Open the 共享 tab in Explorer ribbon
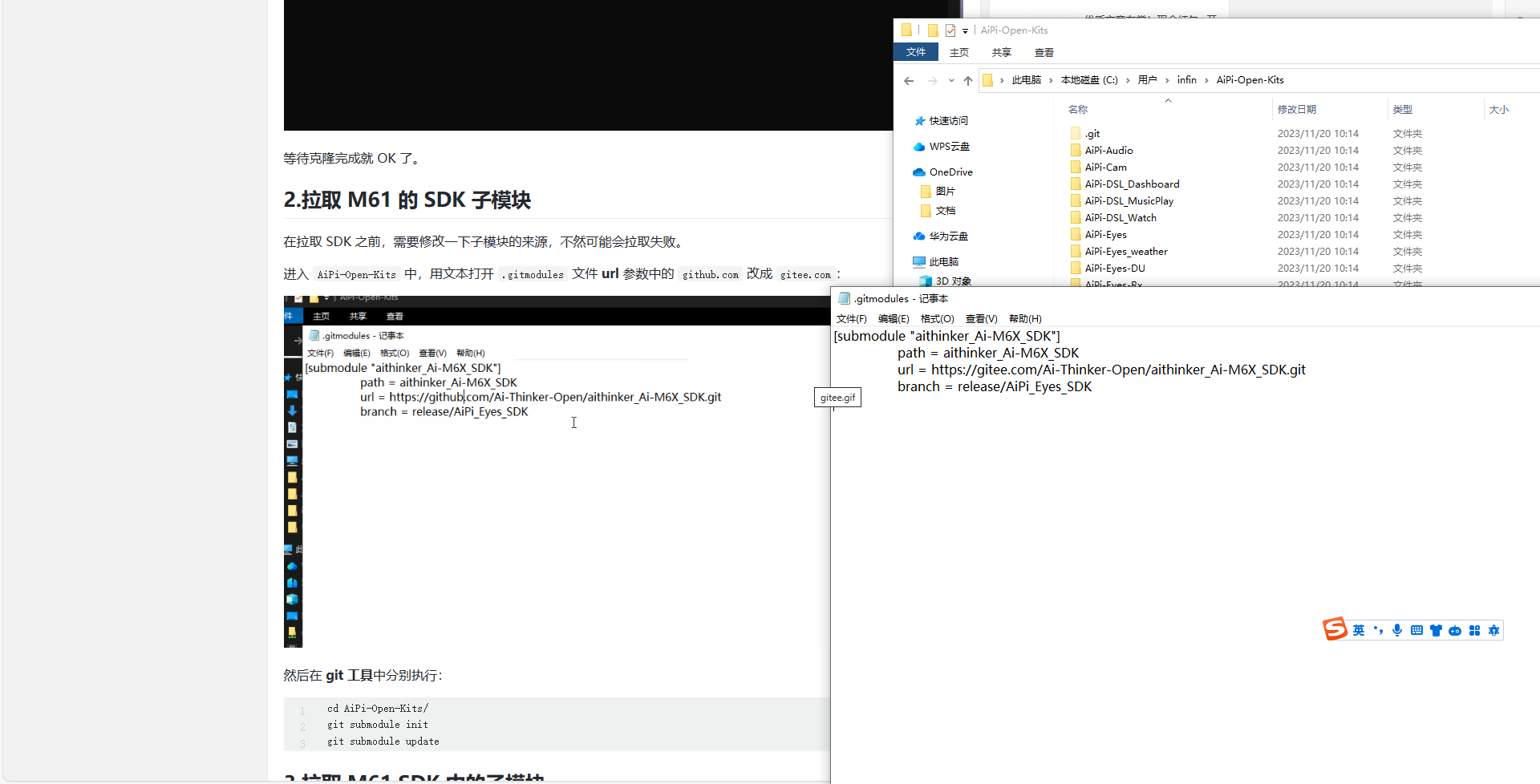Viewport: 1540px width, 784px height. (1002, 53)
